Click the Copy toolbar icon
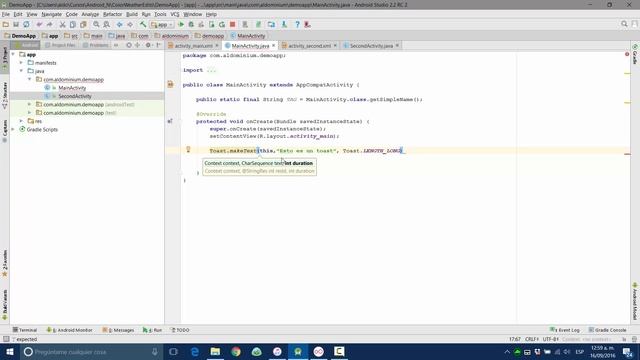This screenshot has height=360, width=640. [73, 24]
